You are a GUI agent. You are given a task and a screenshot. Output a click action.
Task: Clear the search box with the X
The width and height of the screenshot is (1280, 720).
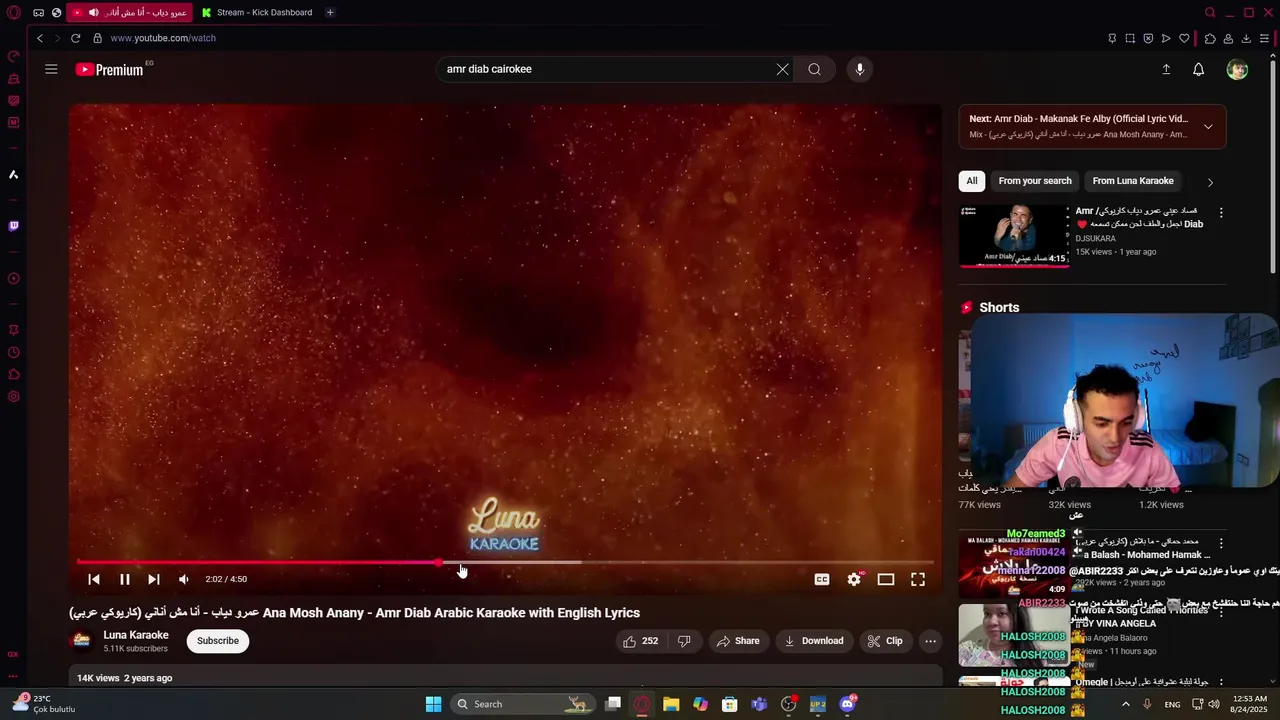point(783,69)
